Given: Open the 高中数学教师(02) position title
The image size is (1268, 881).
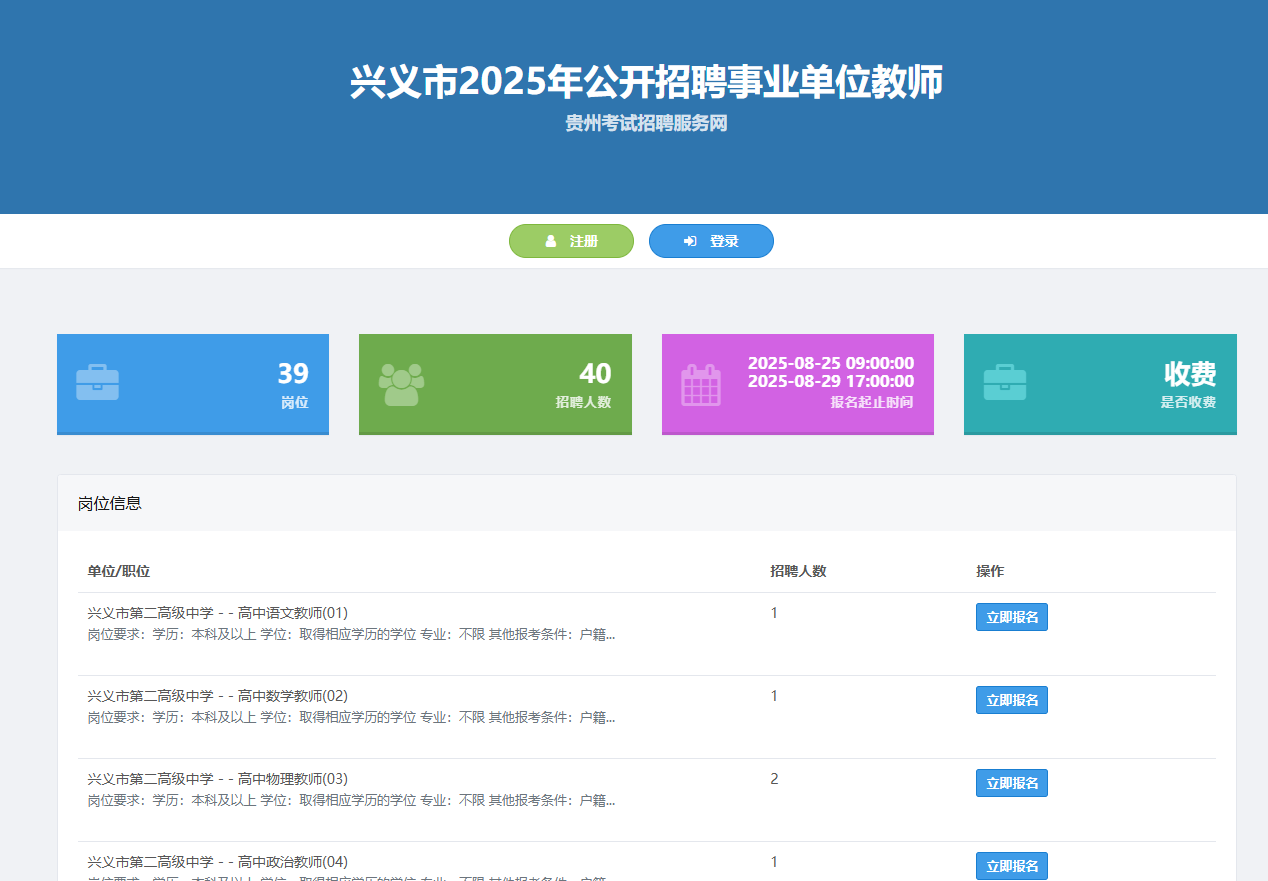Looking at the screenshot, I should click(217, 696).
